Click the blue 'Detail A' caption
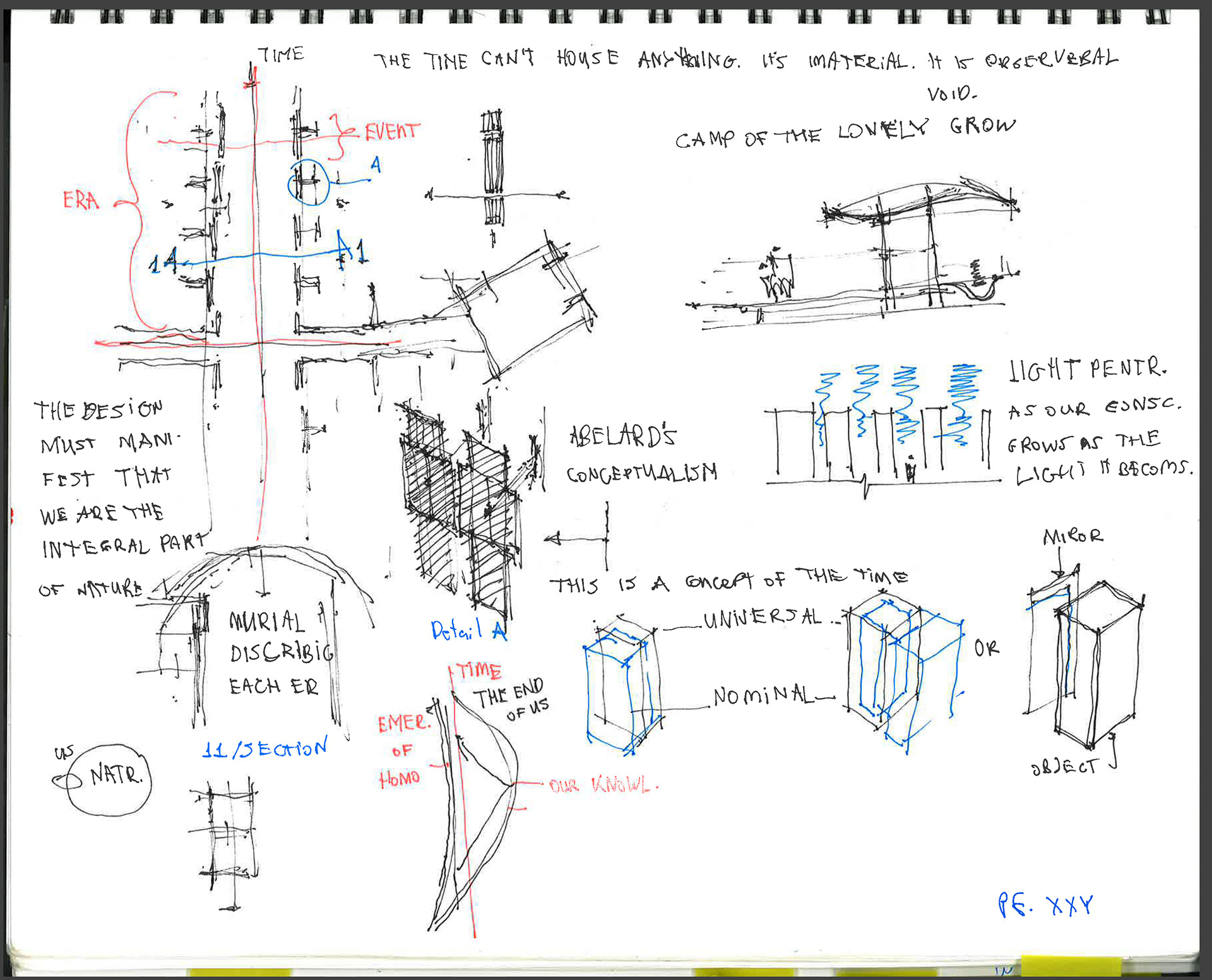The height and width of the screenshot is (980, 1212). tap(468, 630)
